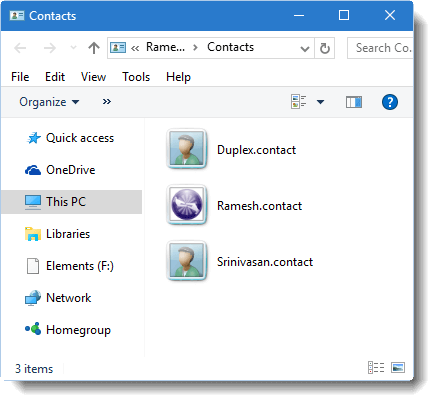Expand the Organize dropdown menu

click(x=49, y=102)
